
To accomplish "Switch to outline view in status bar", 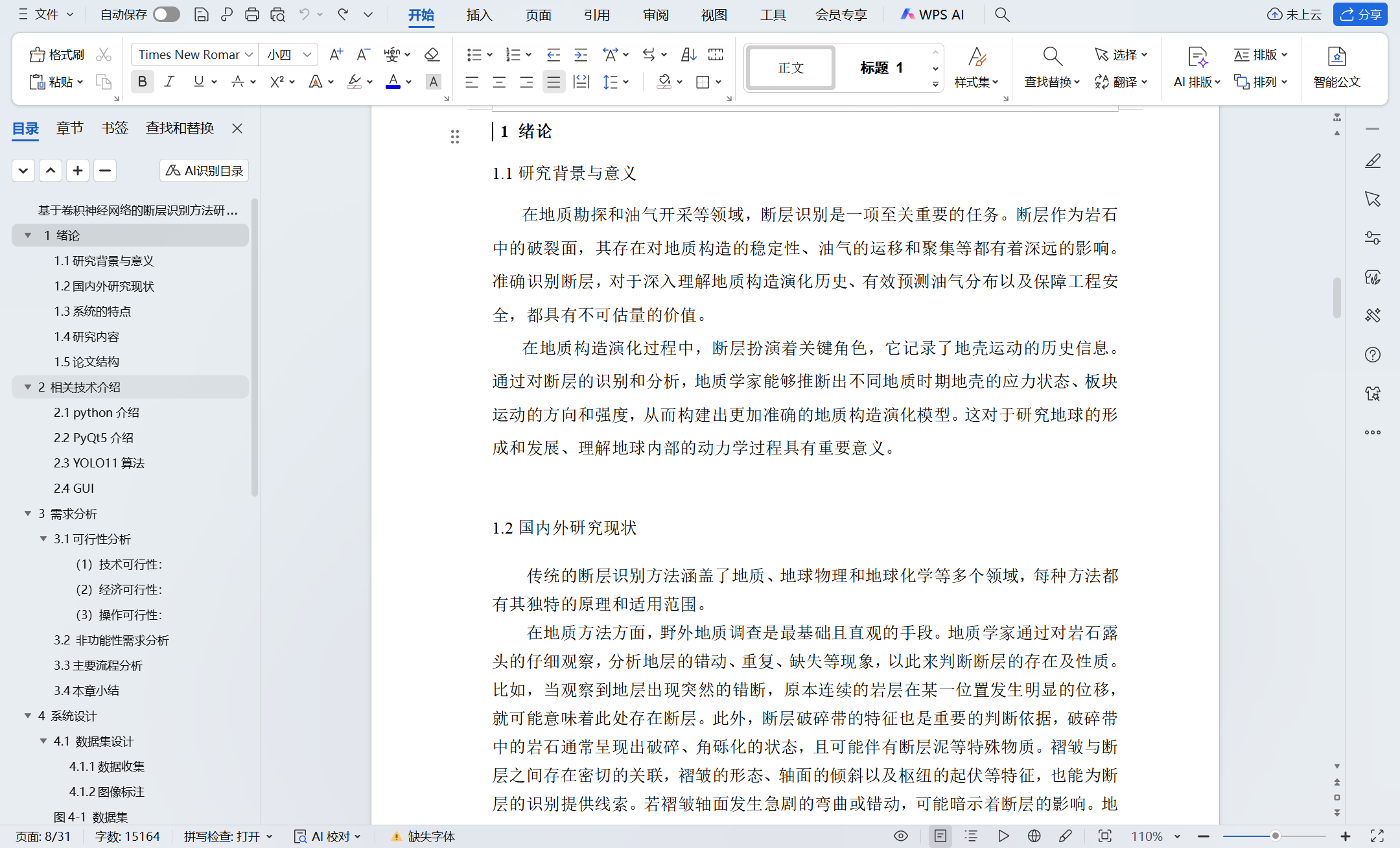I will [971, 836].
